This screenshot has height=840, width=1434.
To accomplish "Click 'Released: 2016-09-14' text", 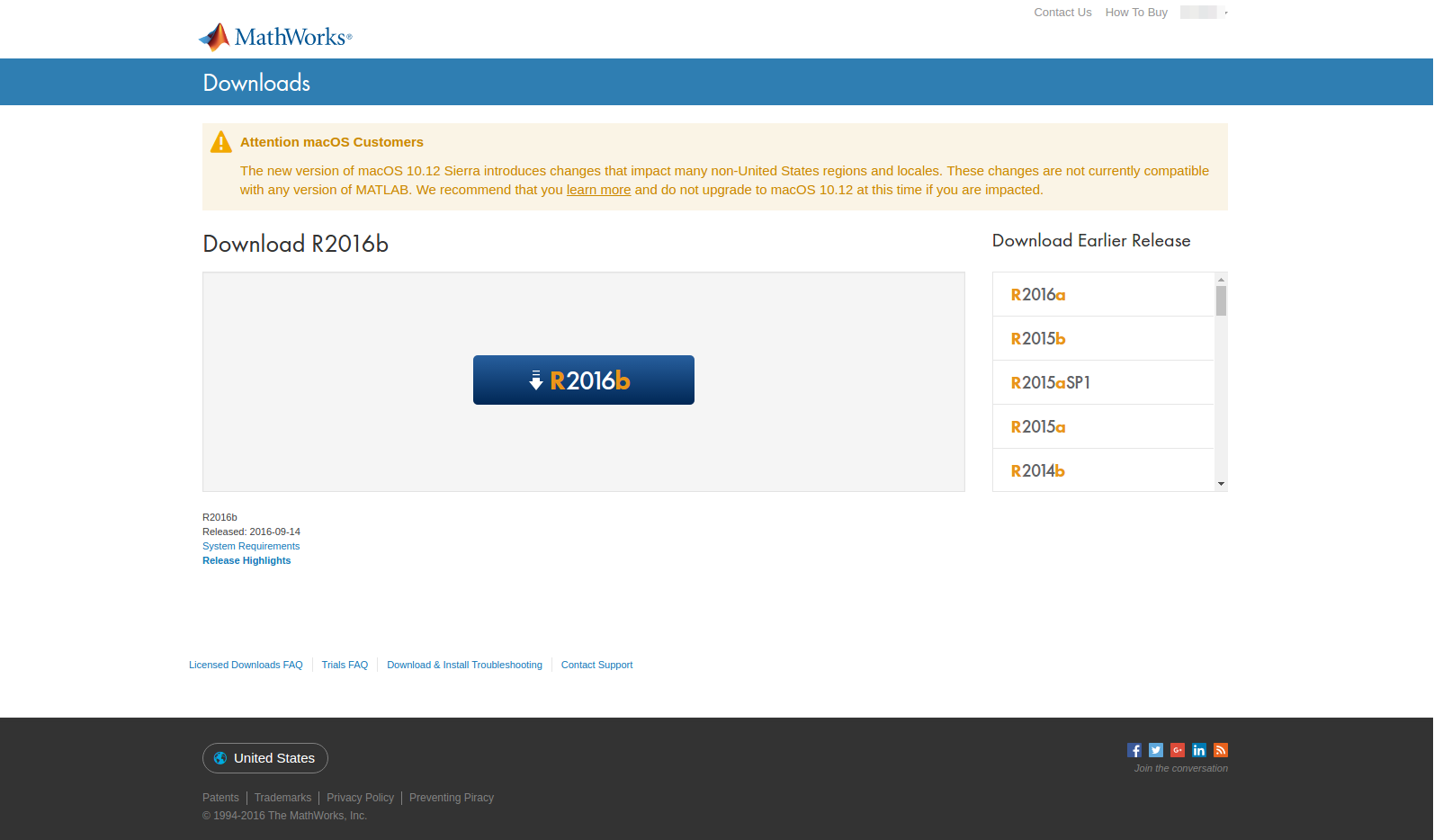I will (x=251, y=532).
